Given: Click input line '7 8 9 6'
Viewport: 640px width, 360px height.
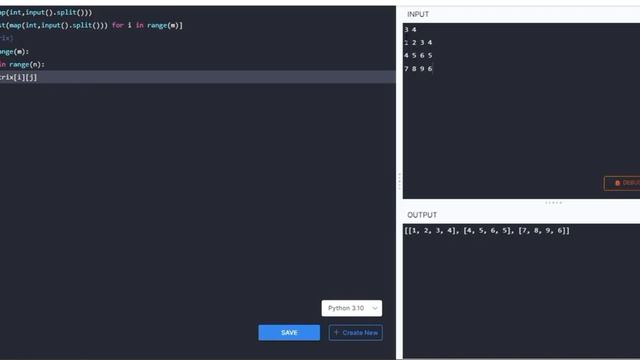Looking at the screenshot, I should coord(418,69).
